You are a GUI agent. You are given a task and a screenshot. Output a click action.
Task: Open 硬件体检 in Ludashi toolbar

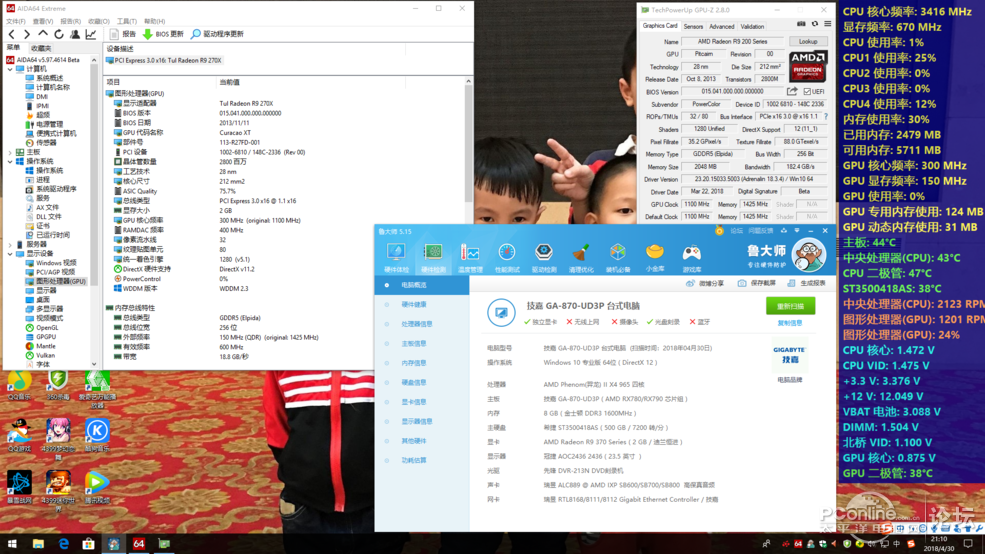point(396,258)
